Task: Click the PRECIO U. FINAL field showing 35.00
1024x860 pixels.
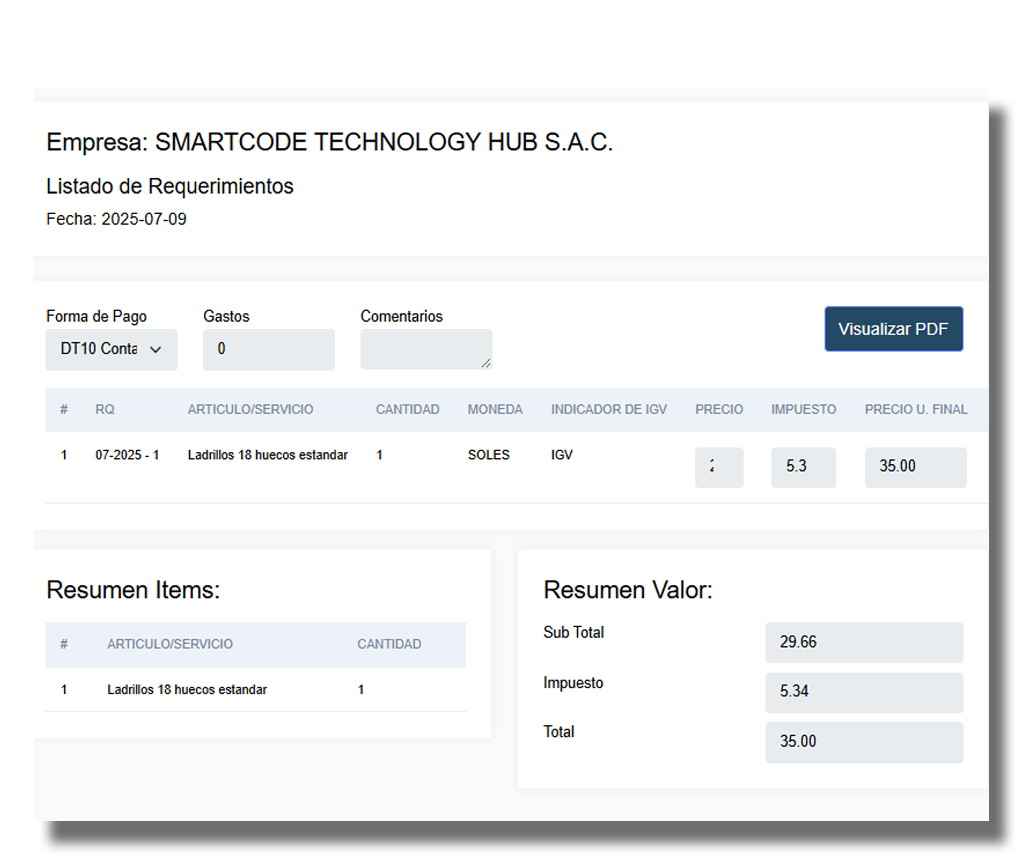Action: click(x=914, y=467)
